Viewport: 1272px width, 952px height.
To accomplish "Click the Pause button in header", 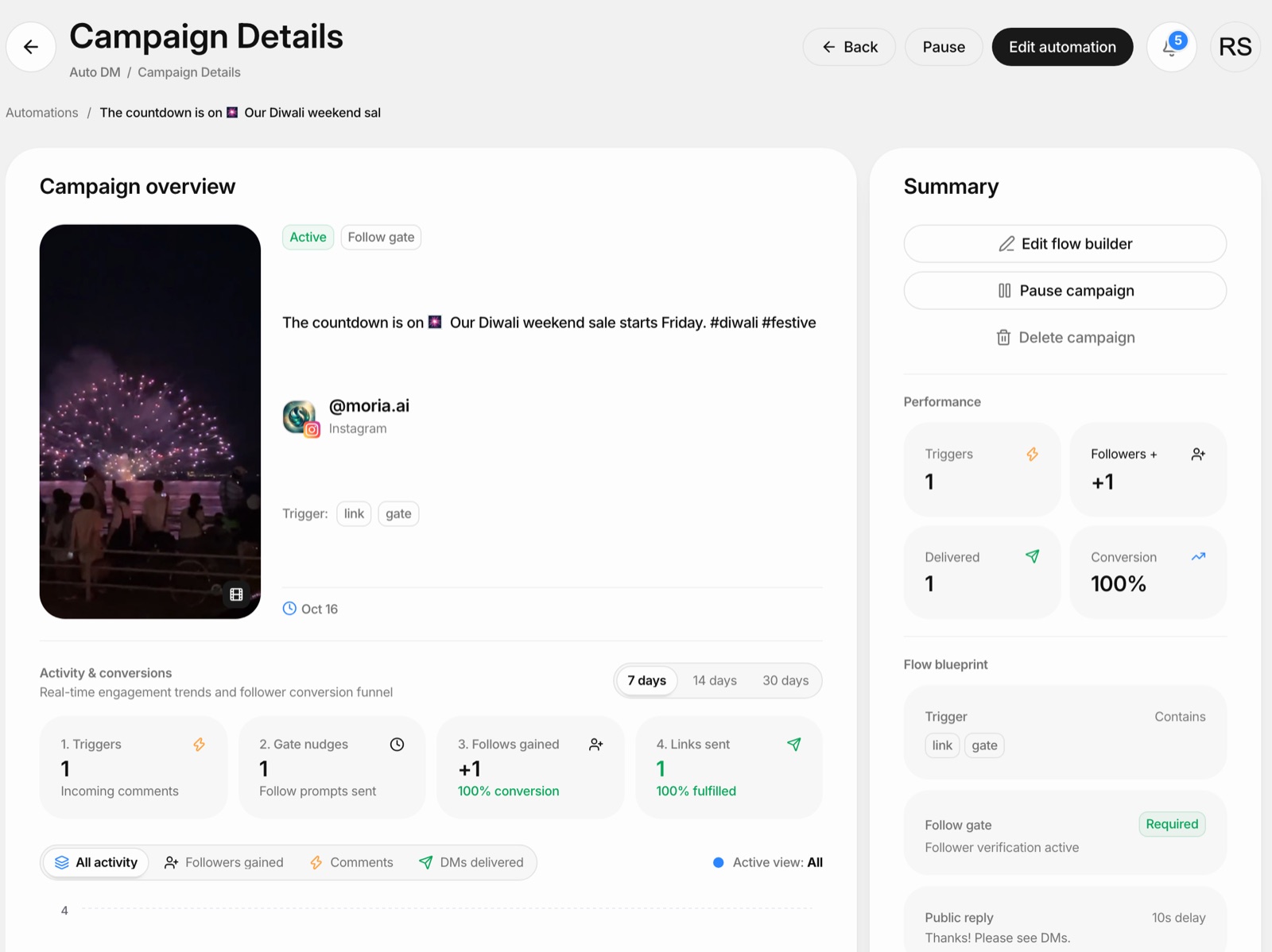I will tap(944, 47).
